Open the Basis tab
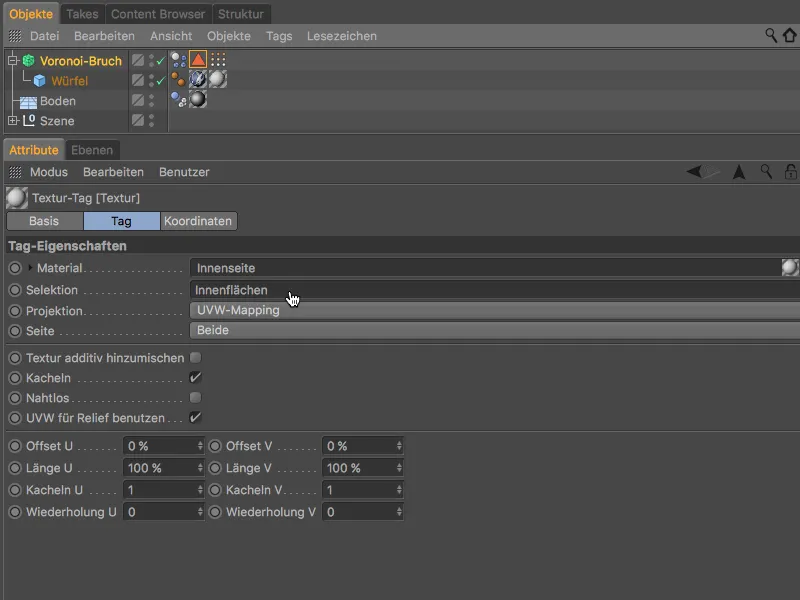The image size is (800, 600). (44, 221)
